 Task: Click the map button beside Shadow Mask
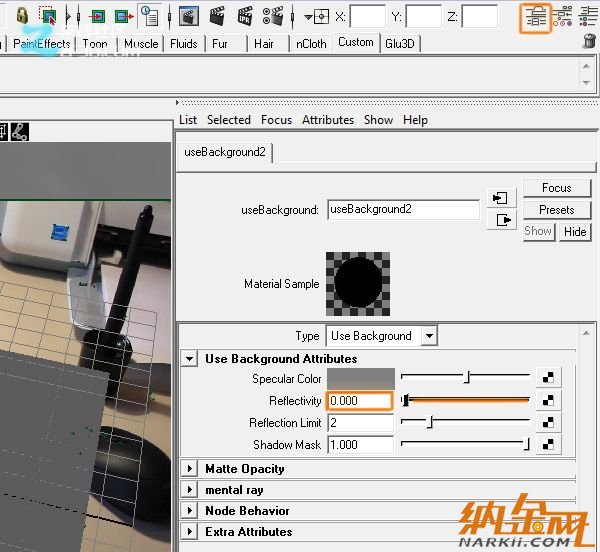(549, 444)
